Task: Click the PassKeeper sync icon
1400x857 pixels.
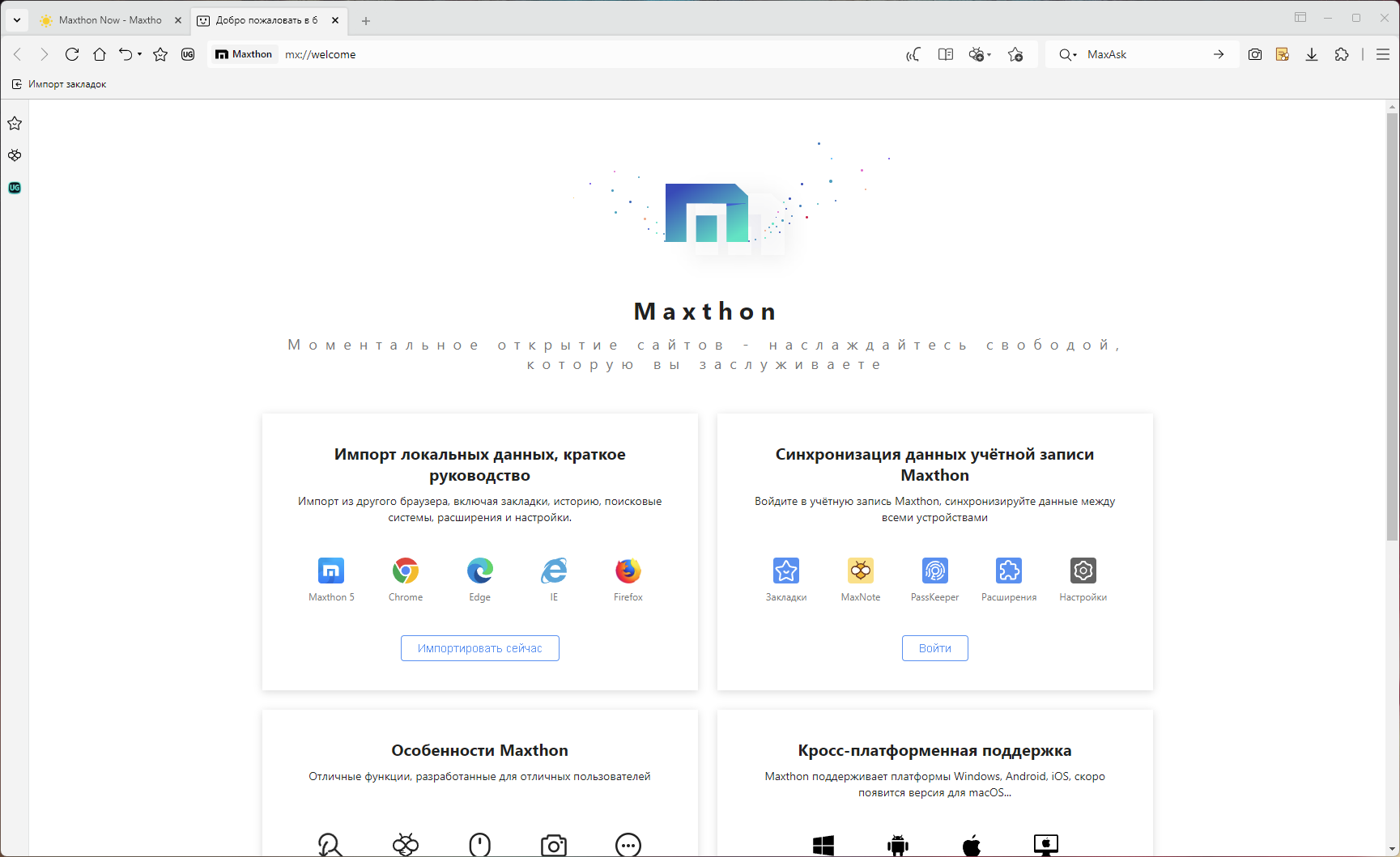Action: [935, 571]
